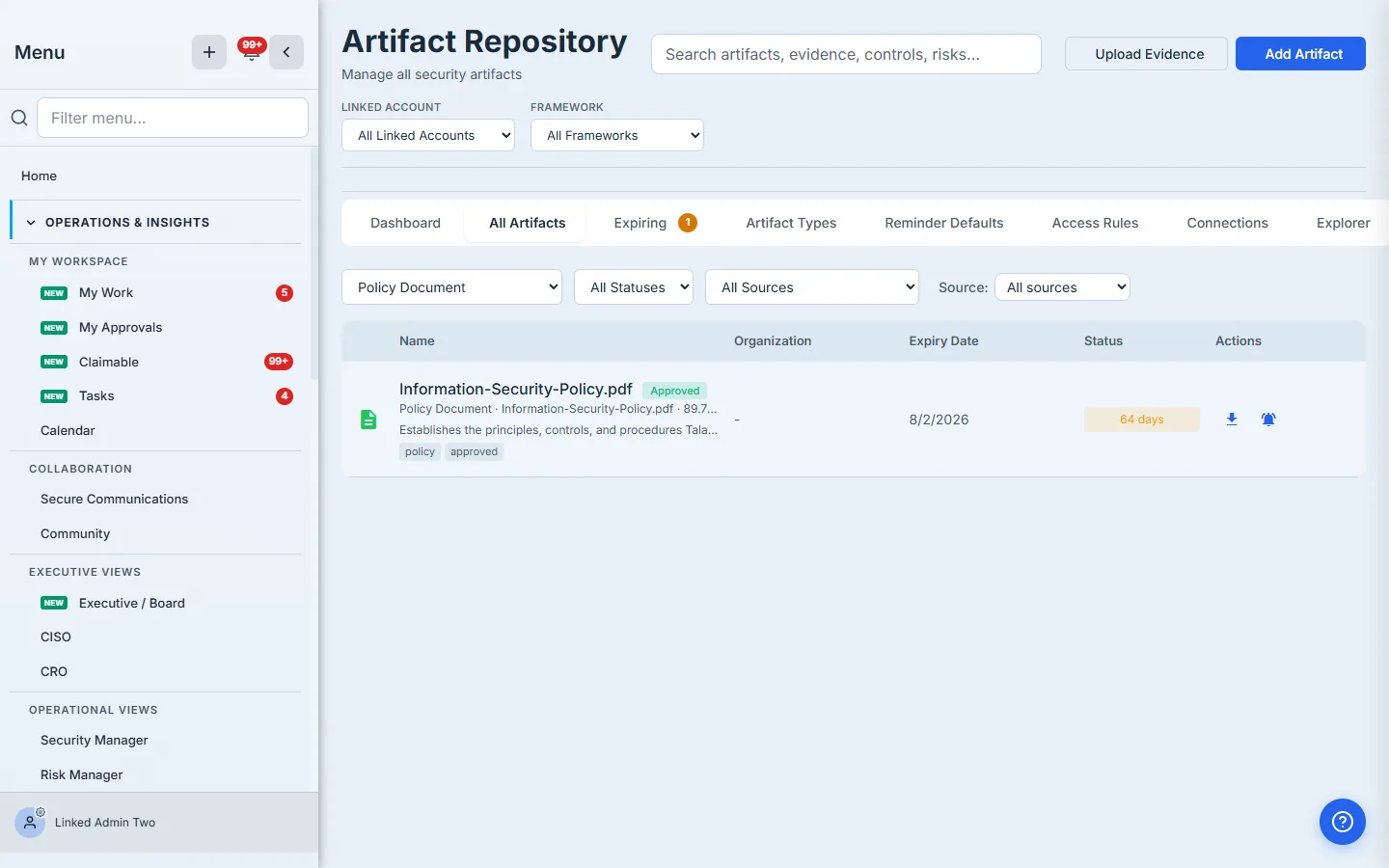The image size is (1389, 868).
Task: Open the Access Rules tab
Action: click(x=1095, y=223)
